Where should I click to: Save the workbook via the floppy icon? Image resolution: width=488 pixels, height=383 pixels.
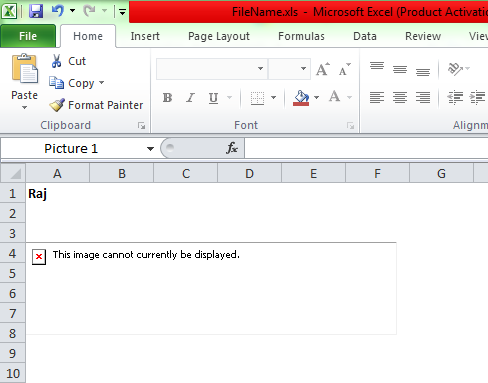(x=36, y=11)
